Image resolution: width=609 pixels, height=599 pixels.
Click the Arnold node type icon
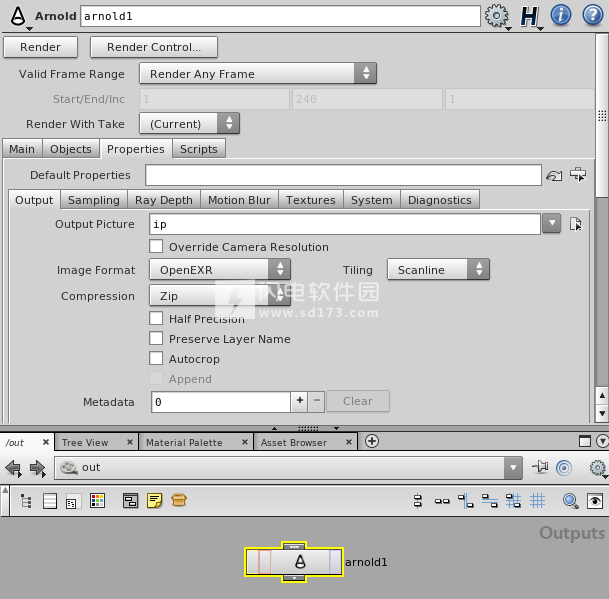[x=18, y=16]
